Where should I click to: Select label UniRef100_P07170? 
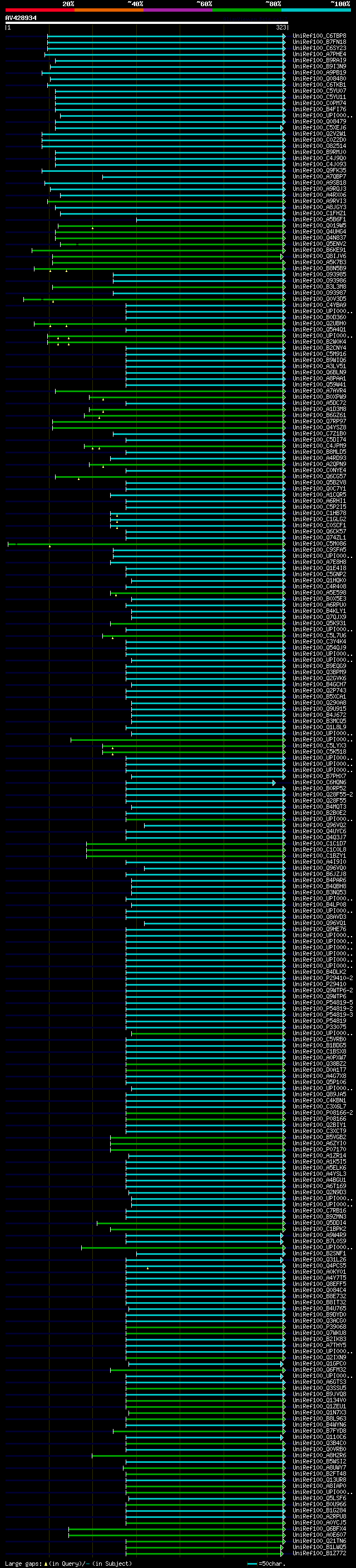[x=319, y=1149]
